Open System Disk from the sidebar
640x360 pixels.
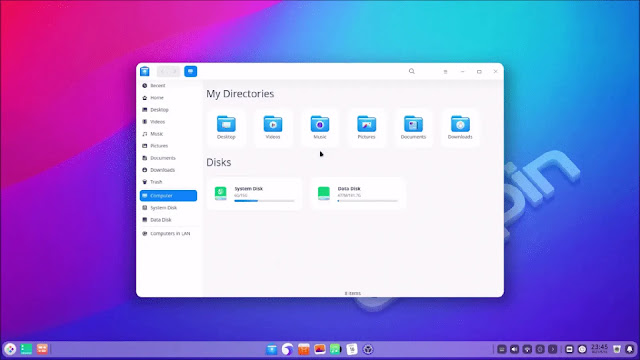pos(168,208)
